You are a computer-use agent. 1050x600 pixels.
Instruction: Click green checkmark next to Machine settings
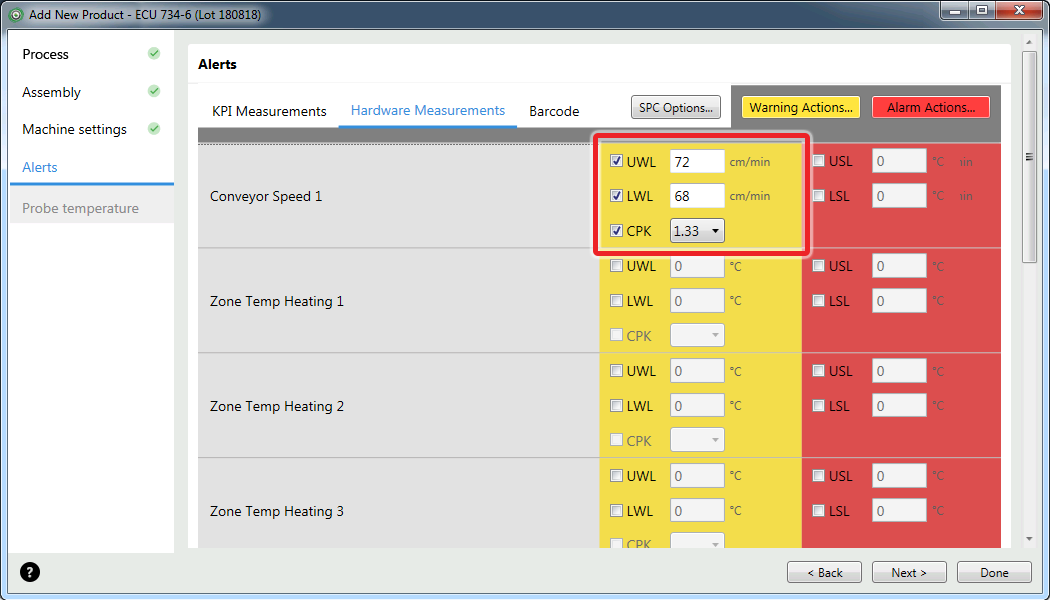click(154, 129)
